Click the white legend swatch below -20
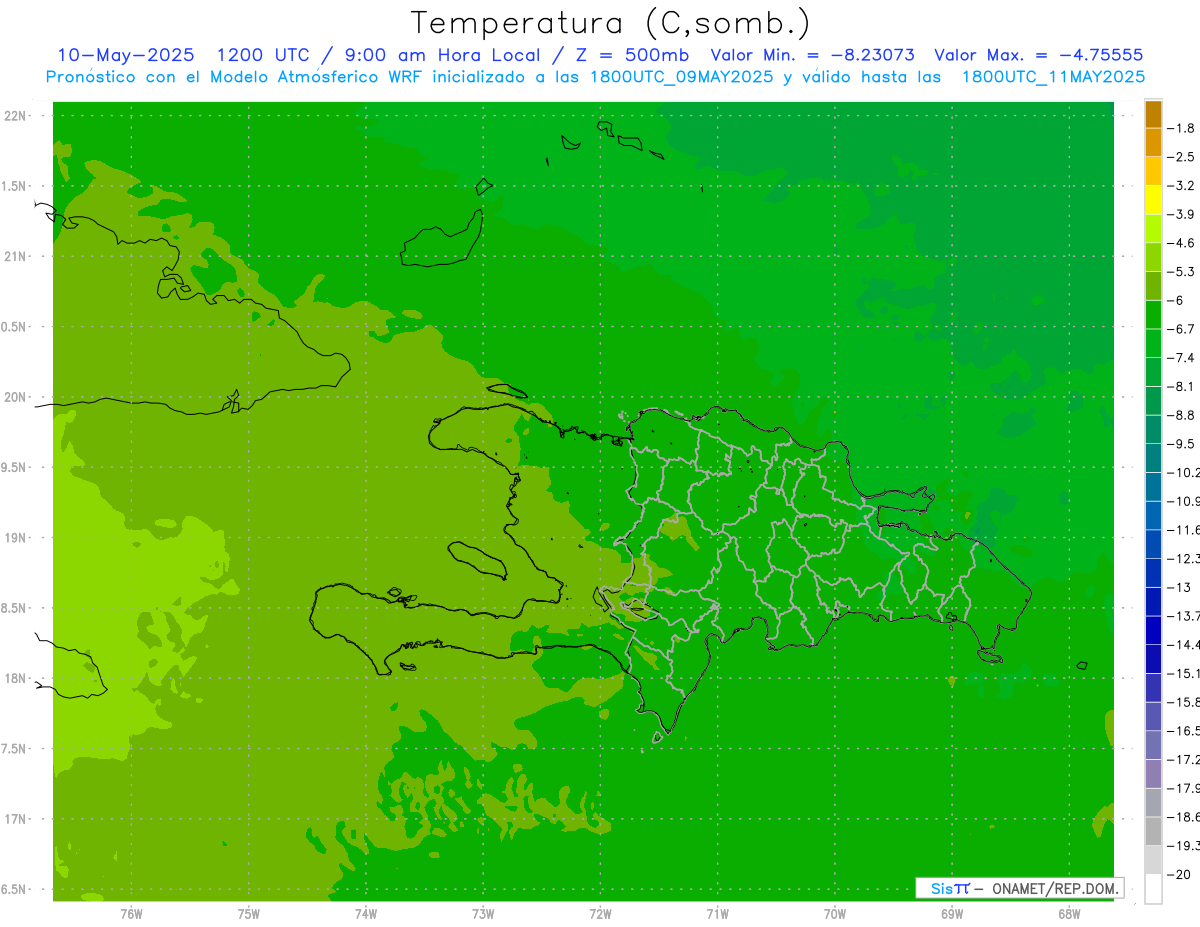The height and width of the screenshot is (927, 1200). [x=1153, y=889]
